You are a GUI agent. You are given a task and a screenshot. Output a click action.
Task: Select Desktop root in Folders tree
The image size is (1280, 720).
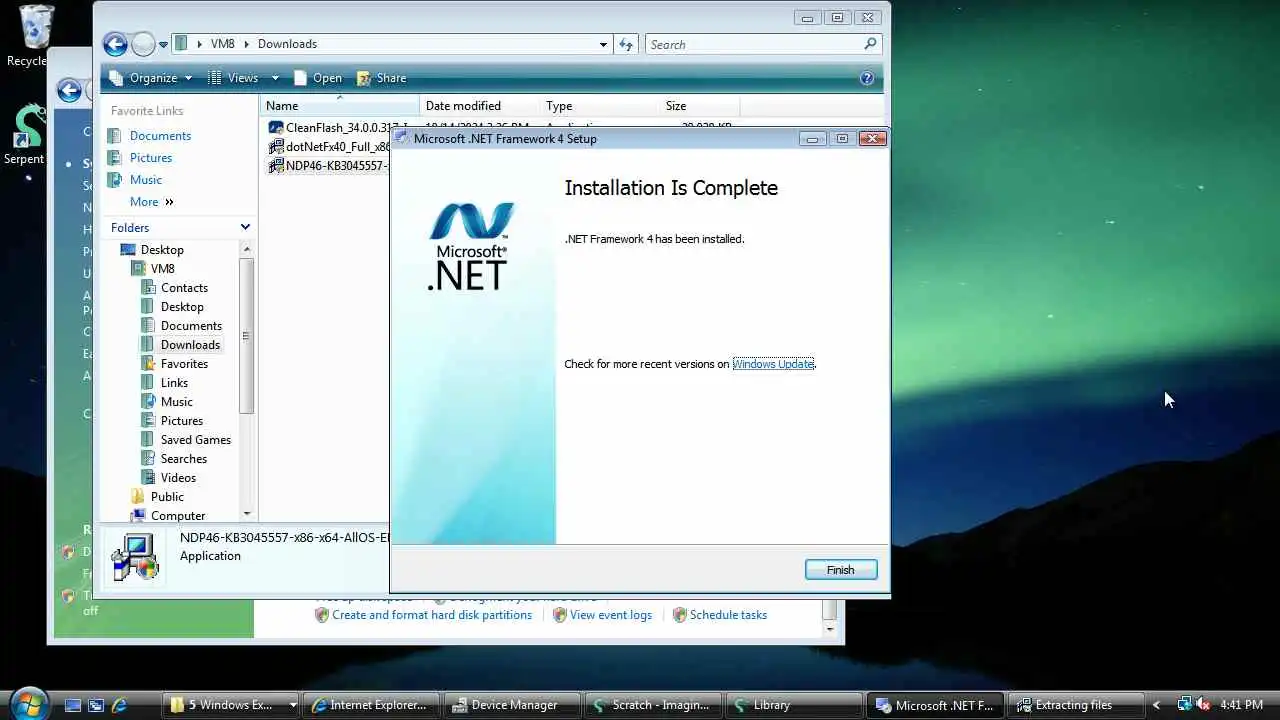162,250
